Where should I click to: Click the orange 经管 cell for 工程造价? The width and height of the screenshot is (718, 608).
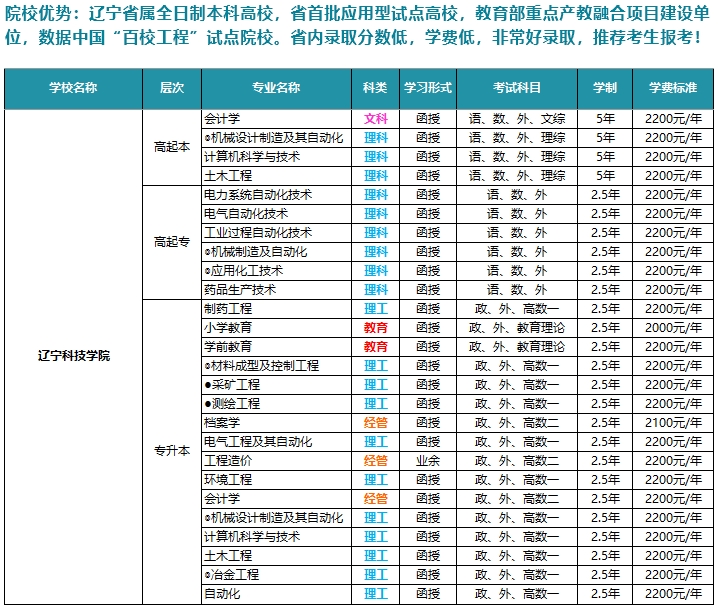(x=375, y=461)
